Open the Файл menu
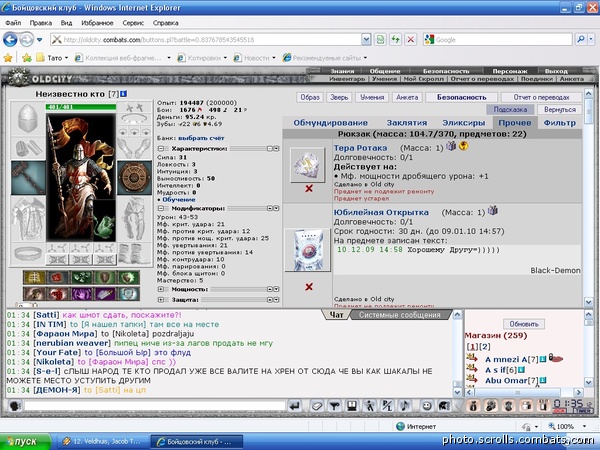The image size is (600, 450). pos(13,23)
